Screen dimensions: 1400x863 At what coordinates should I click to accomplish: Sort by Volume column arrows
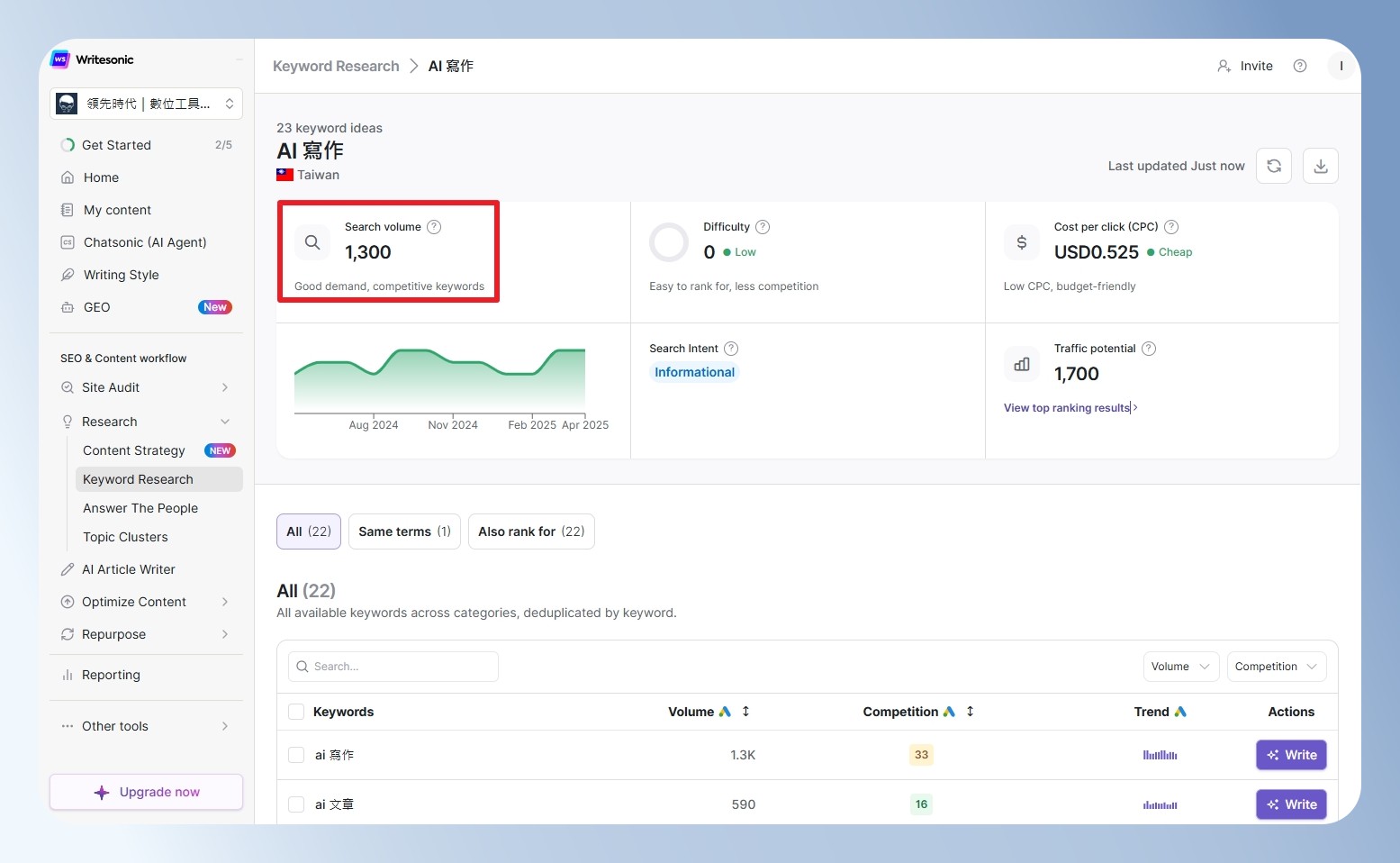[745, 712]
